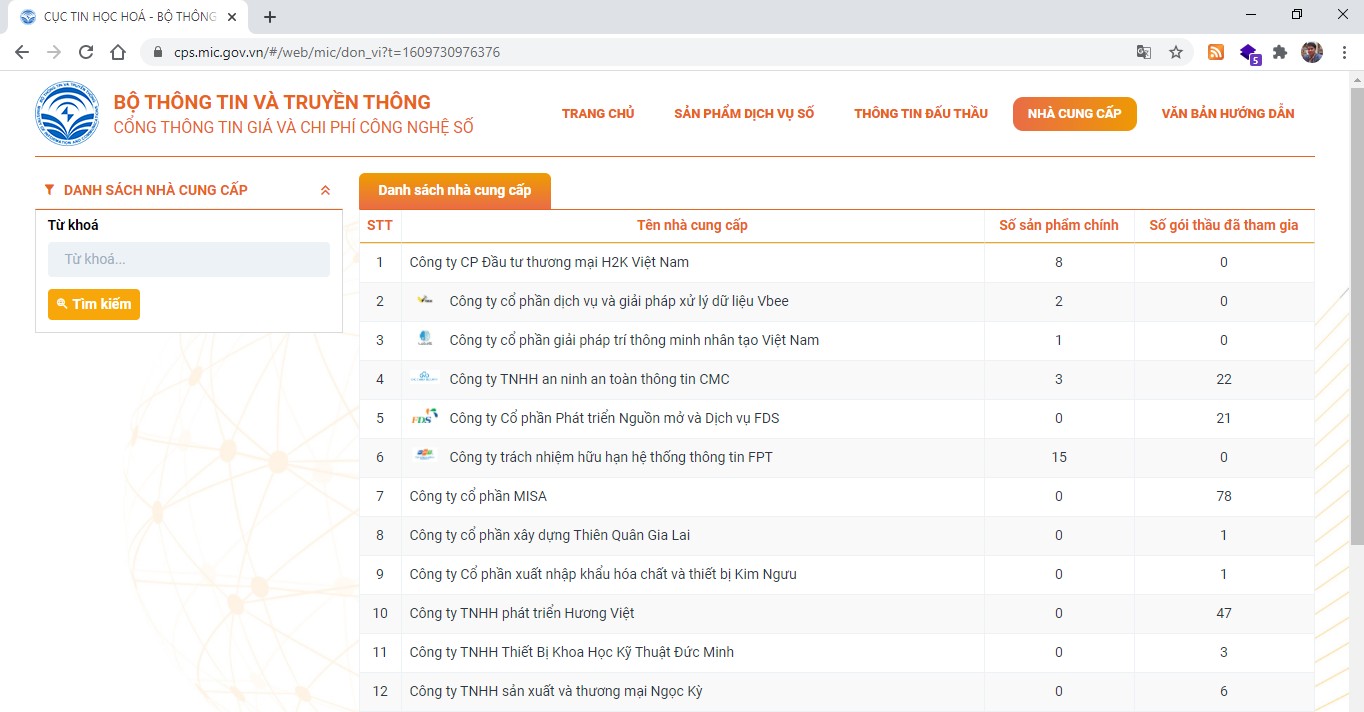Open SẢN PHẨM DỊCH VỤ SỐ menu

coord(744,113)
